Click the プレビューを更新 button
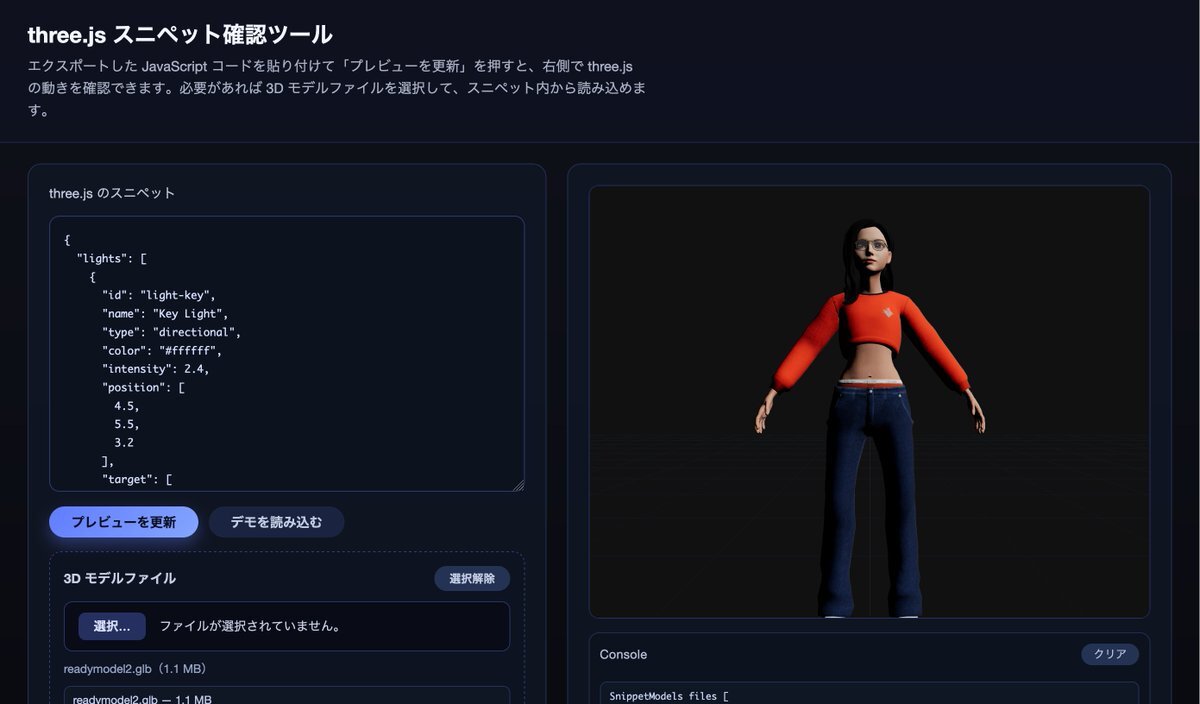Image resolution: width=1200 pixels, height=704 pixels. [123, 522]
